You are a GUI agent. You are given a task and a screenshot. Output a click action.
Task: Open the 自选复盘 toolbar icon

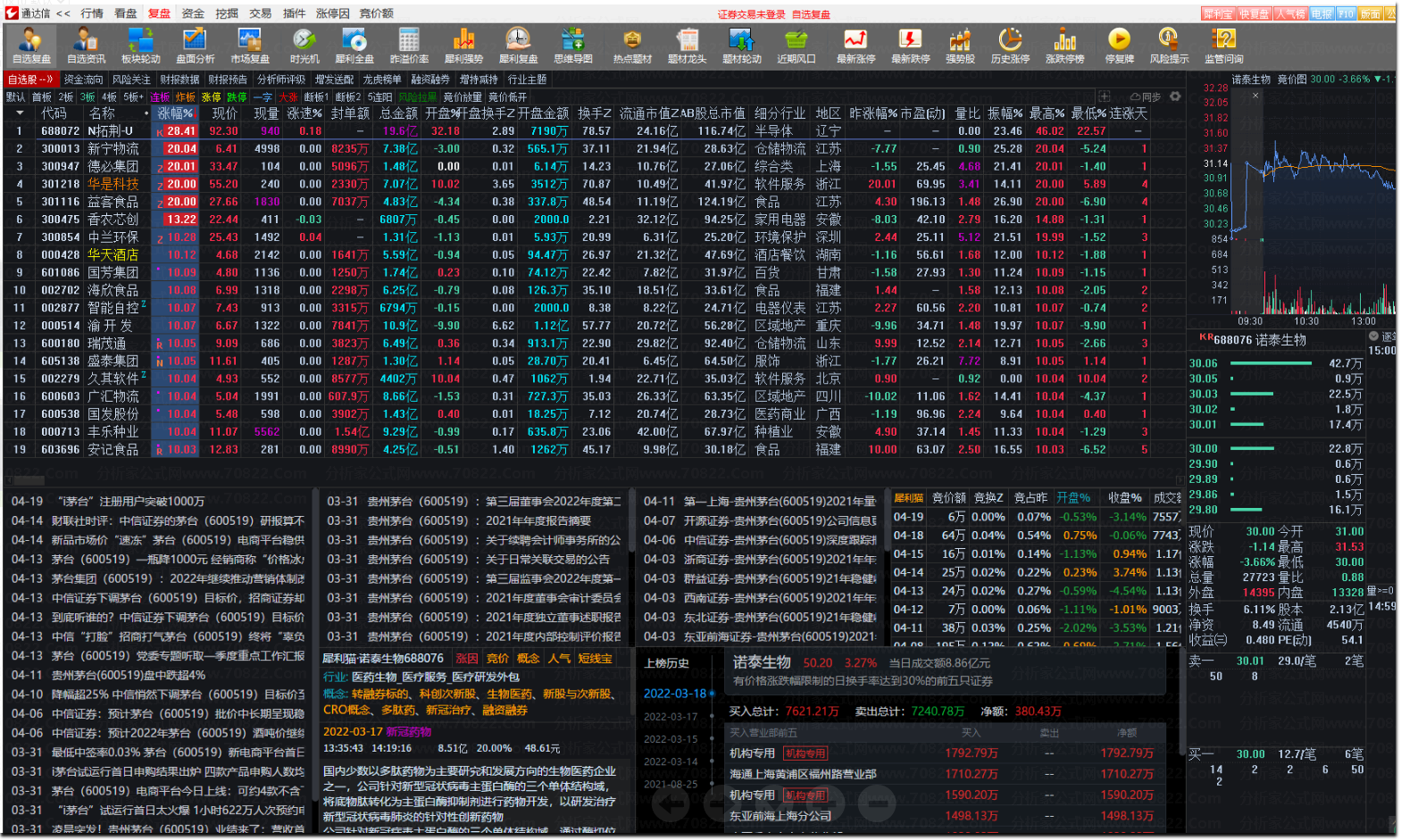[x=31, y=46]
